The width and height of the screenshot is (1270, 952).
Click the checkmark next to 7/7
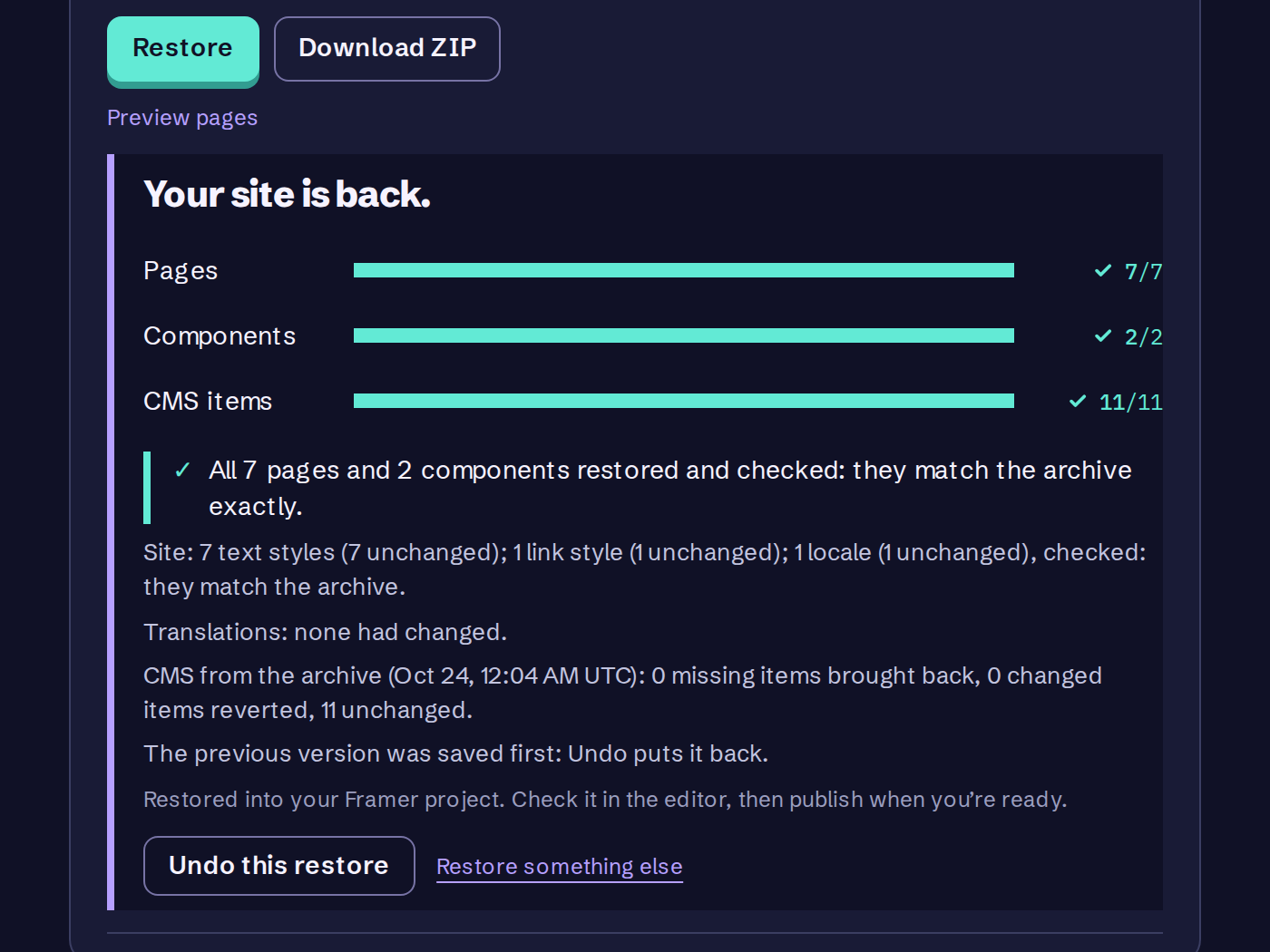[x=1103, y=271]
